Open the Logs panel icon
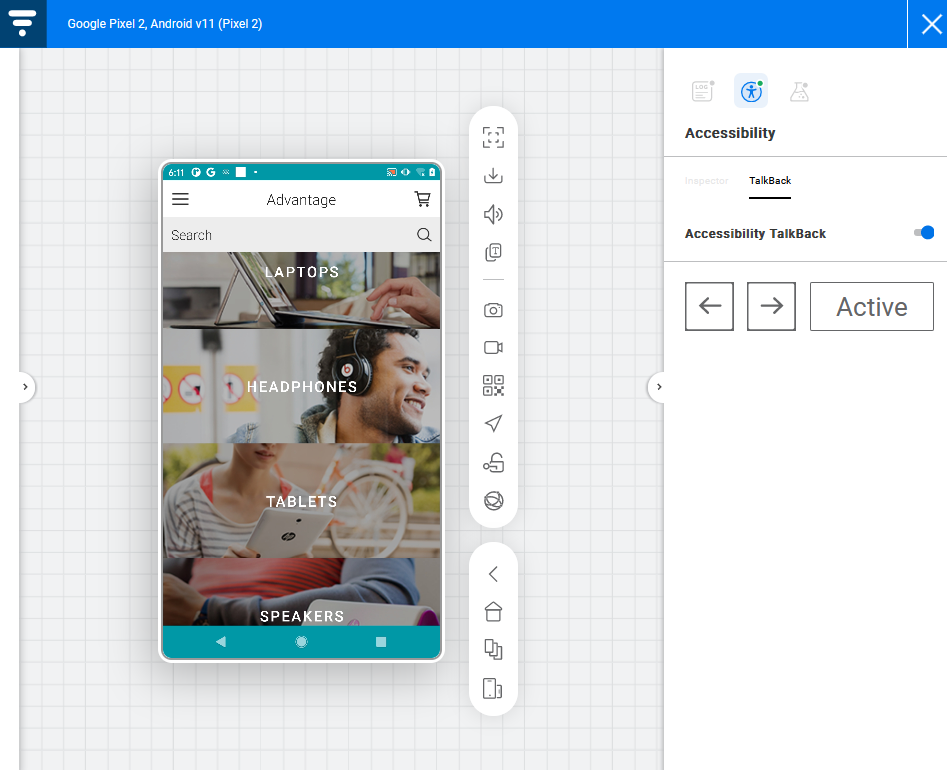This screenshot has height=770, width=947. coord(702,92)
